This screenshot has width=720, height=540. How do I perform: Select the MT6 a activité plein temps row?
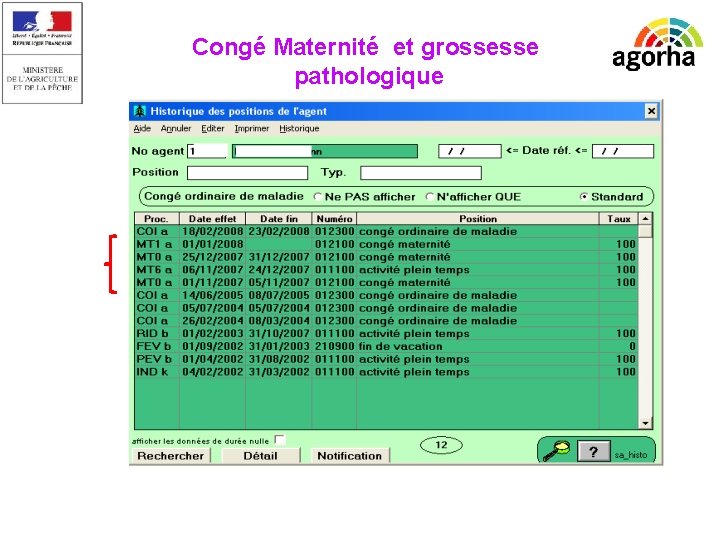tap(386, 270)
